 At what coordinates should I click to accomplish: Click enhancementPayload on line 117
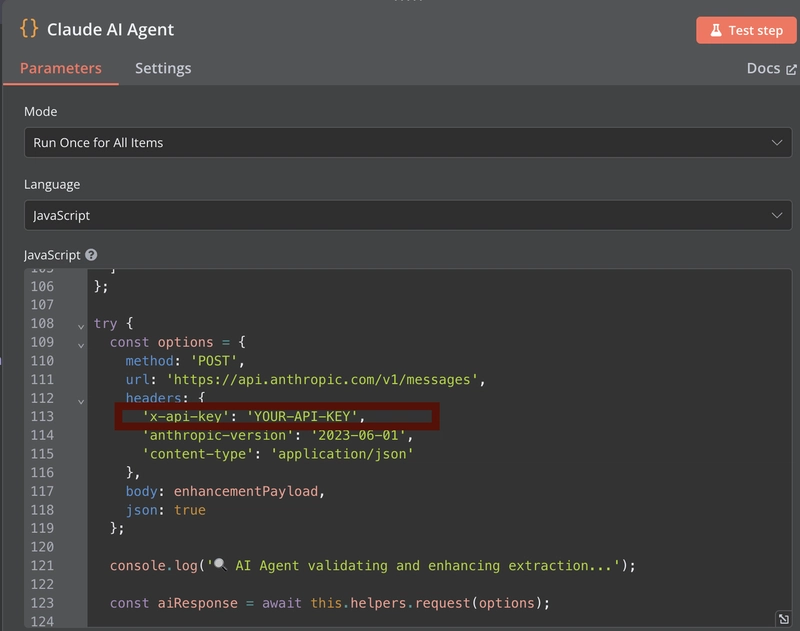point(246,491)
